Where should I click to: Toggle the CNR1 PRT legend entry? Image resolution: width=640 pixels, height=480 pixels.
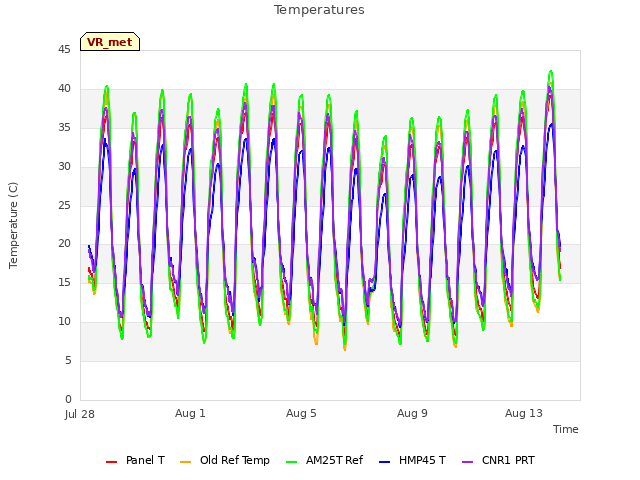[x=498, y=460]
